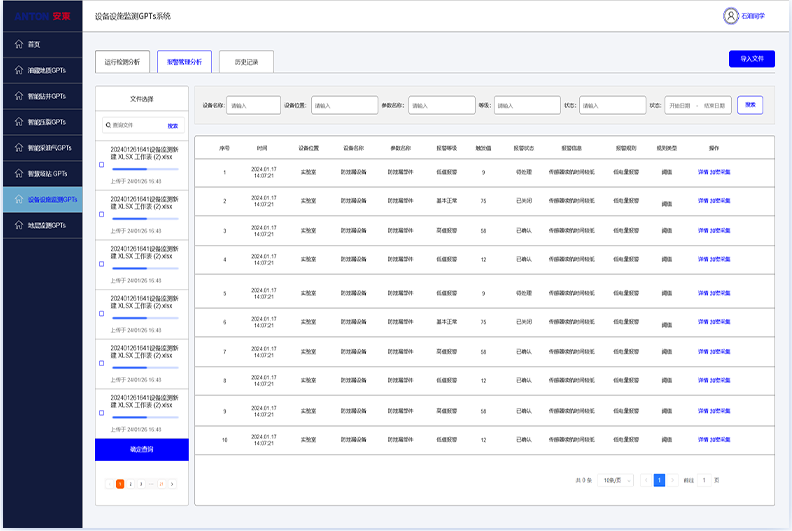Open 智能压裂GPTs sidebar icon
The height and width of the screenshot is (531, 792).
click(19, 122)
